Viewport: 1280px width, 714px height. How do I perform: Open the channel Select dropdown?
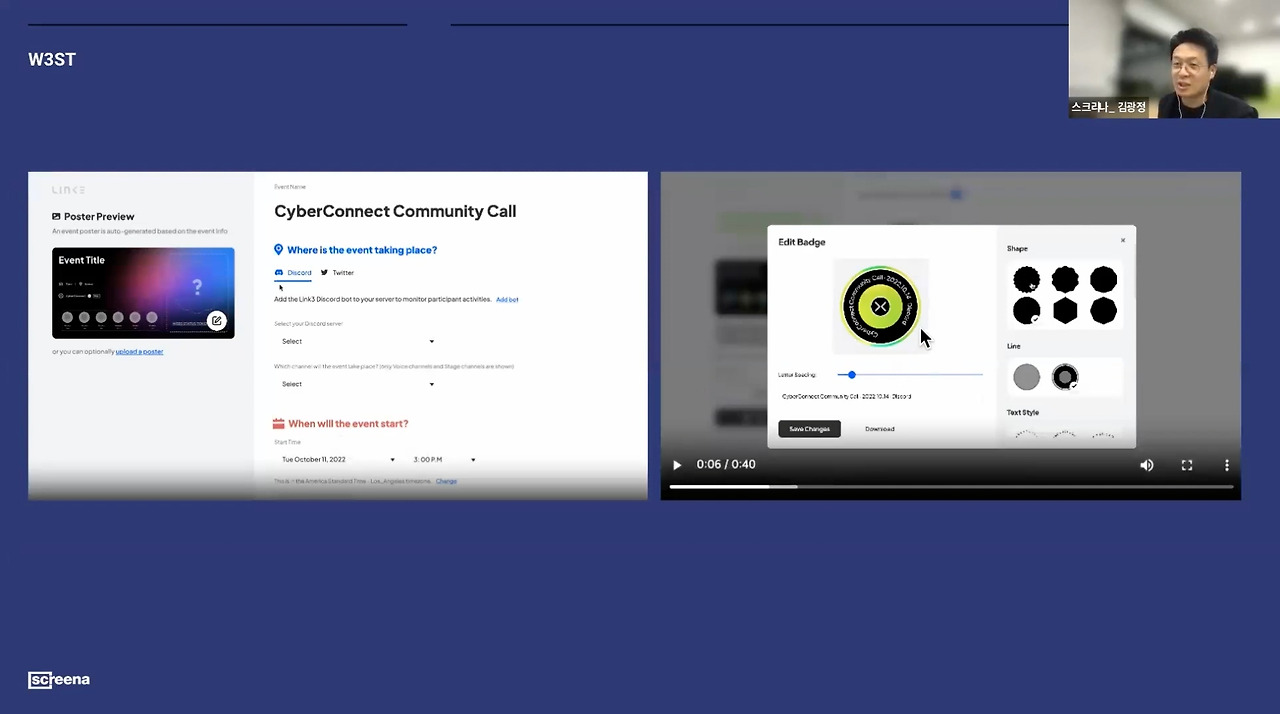[x=357, y=384]
